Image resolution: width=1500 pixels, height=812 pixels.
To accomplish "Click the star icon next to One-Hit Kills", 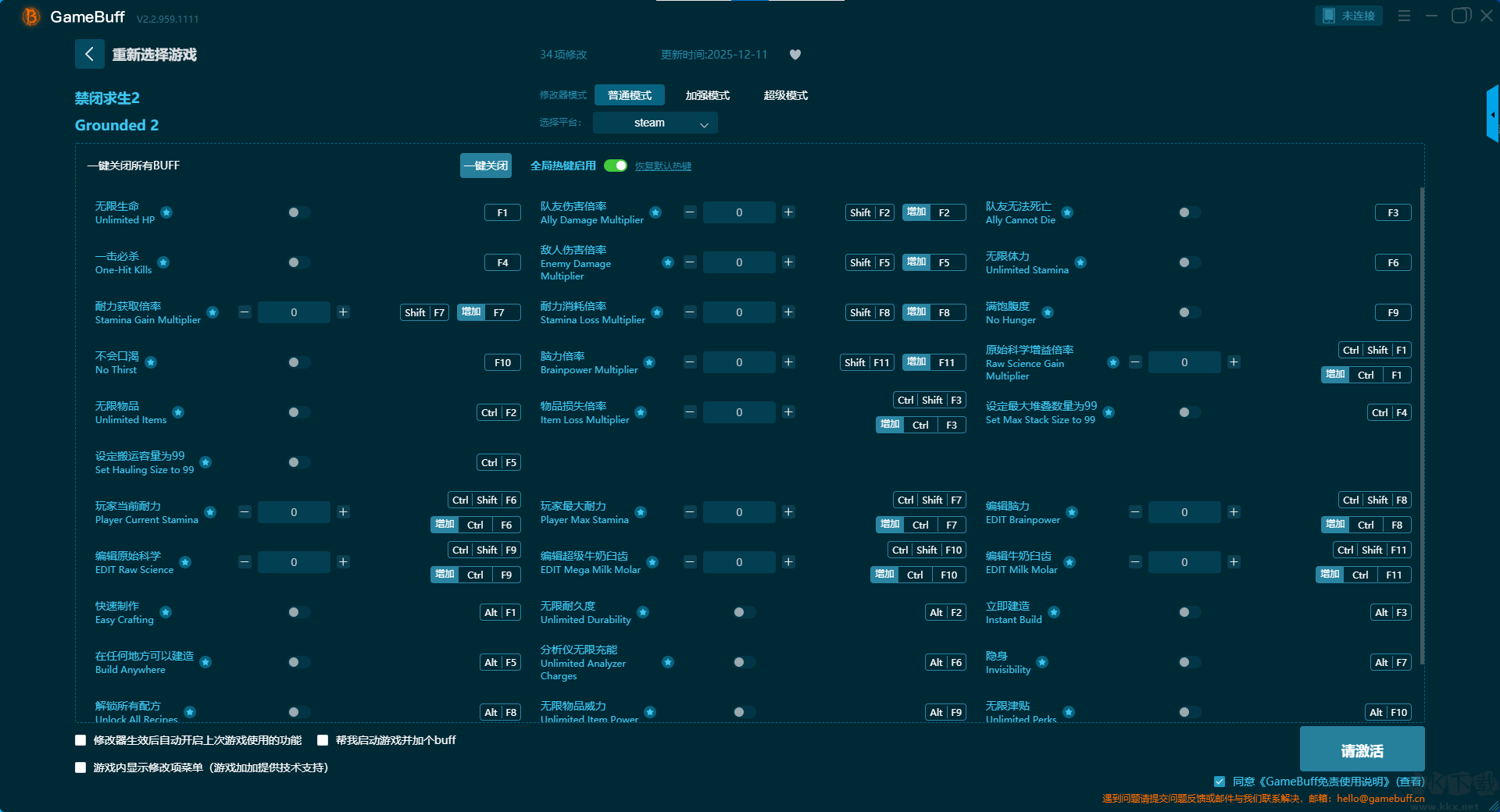I will (x=163, y=262).
